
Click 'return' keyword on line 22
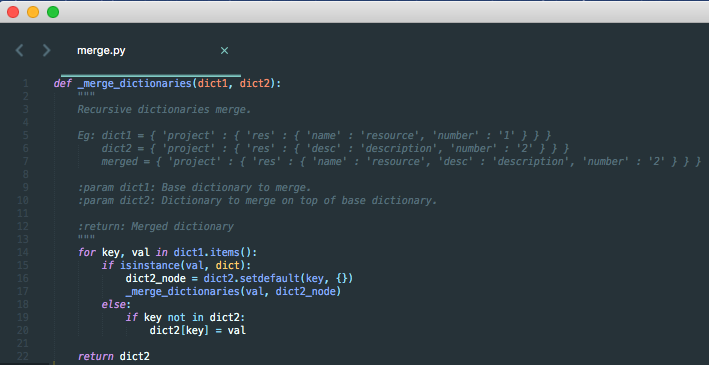tap(95, 356)
